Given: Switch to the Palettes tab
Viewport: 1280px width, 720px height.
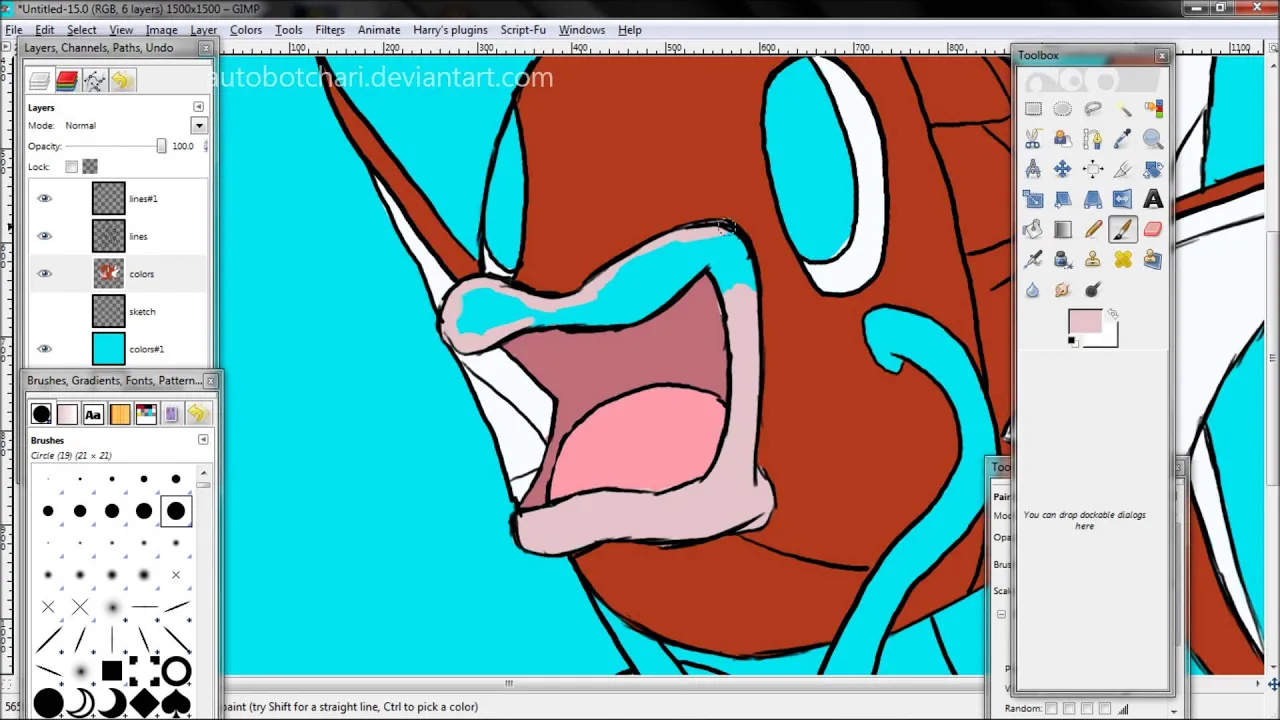Looking at the screenshot, I should pos(145,414).
